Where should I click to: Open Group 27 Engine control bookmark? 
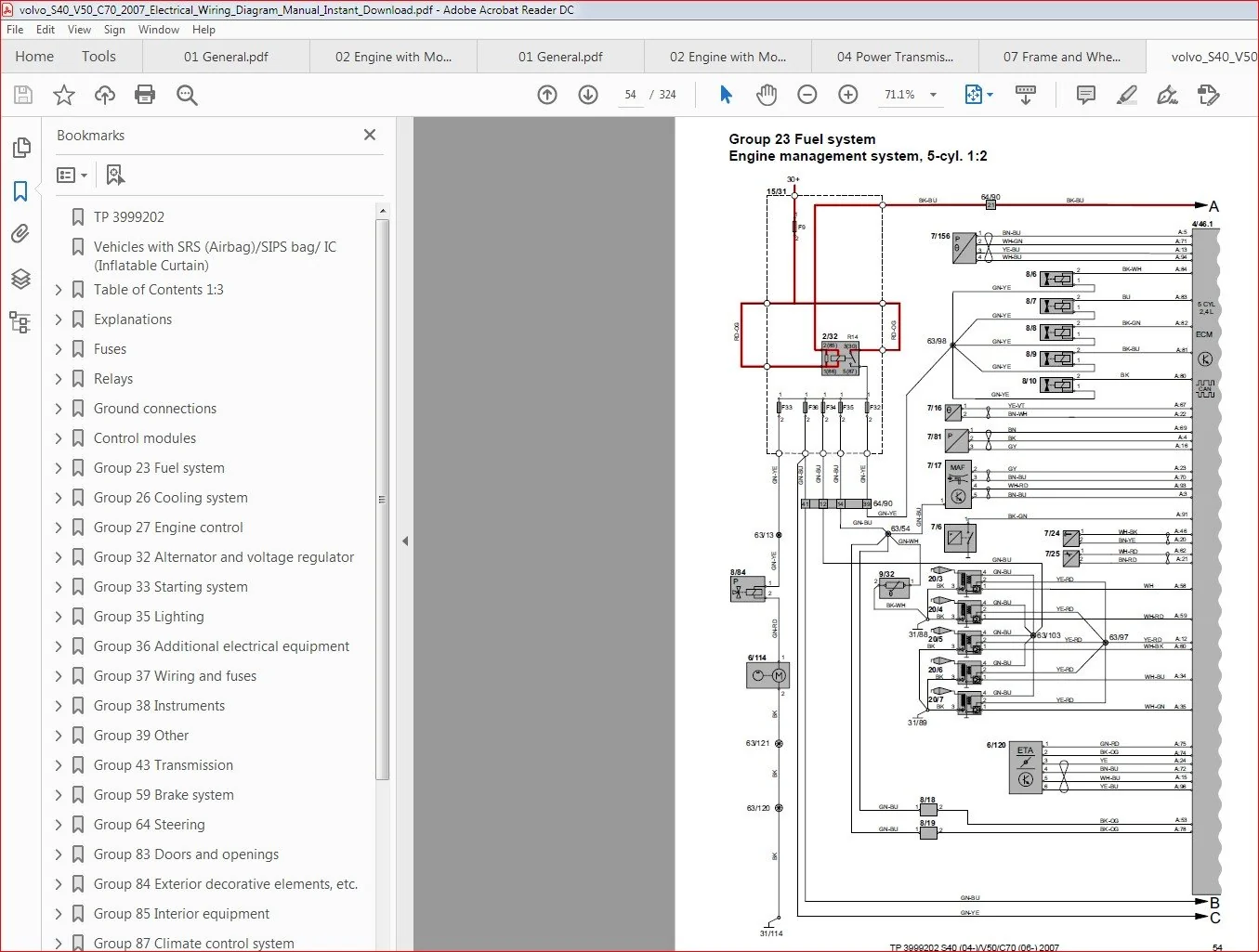[168, 528]
